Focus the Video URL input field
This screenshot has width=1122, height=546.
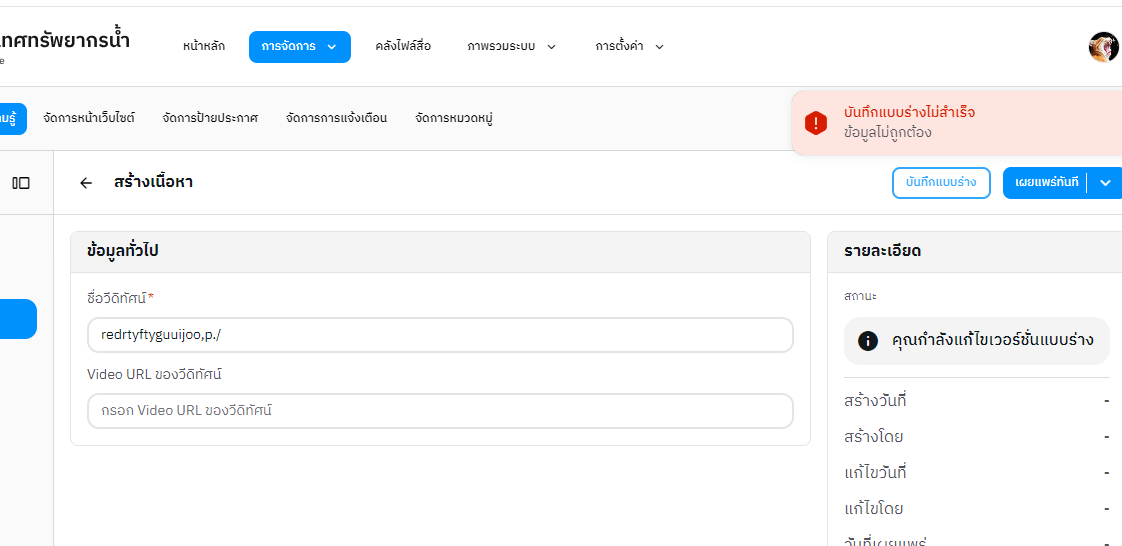tap(440, 411)
